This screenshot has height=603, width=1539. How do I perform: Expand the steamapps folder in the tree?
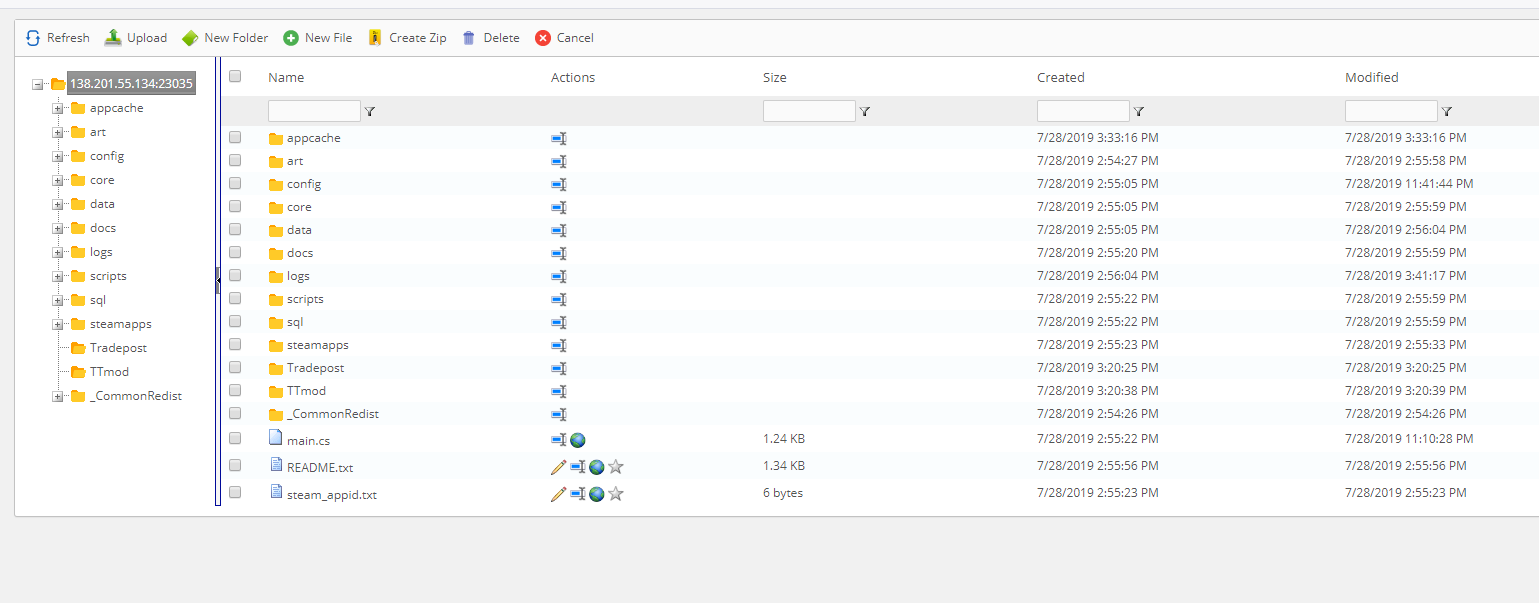pos(58,324)
